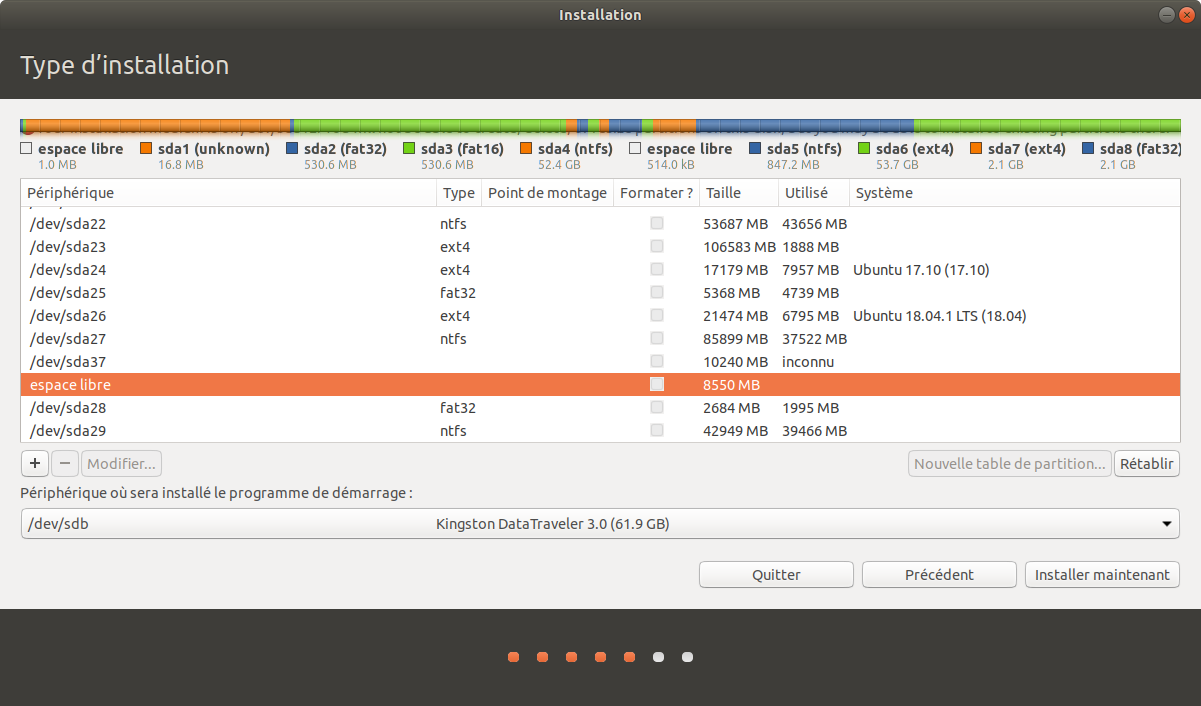The width and height of the screenshot is (1201, 706).
Task: Click the sda1 orange legend square
Action: pos(146,149)
